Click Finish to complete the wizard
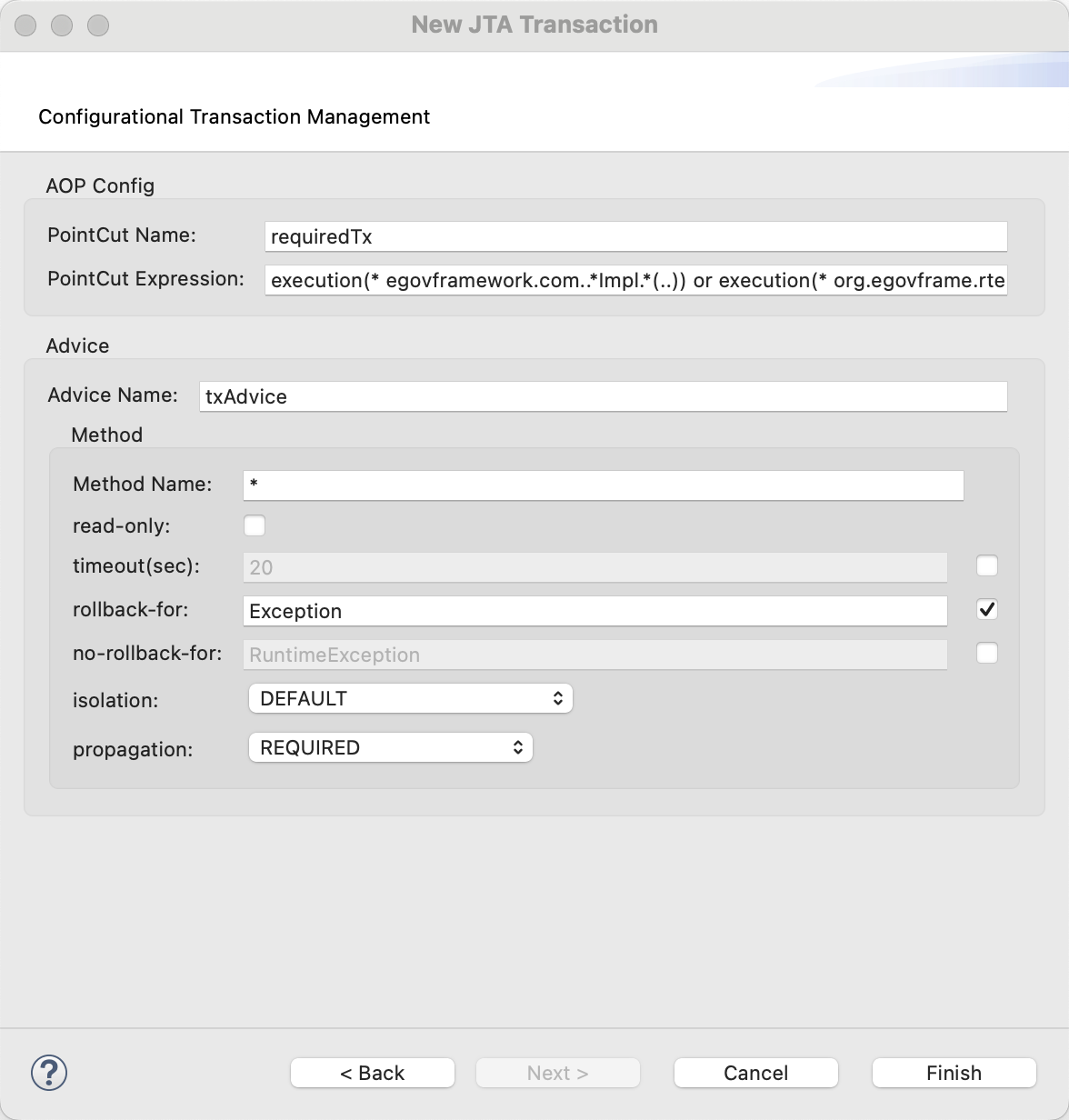The width and height of the screenshot is (1069, 1120). [x=954, y=1073]
